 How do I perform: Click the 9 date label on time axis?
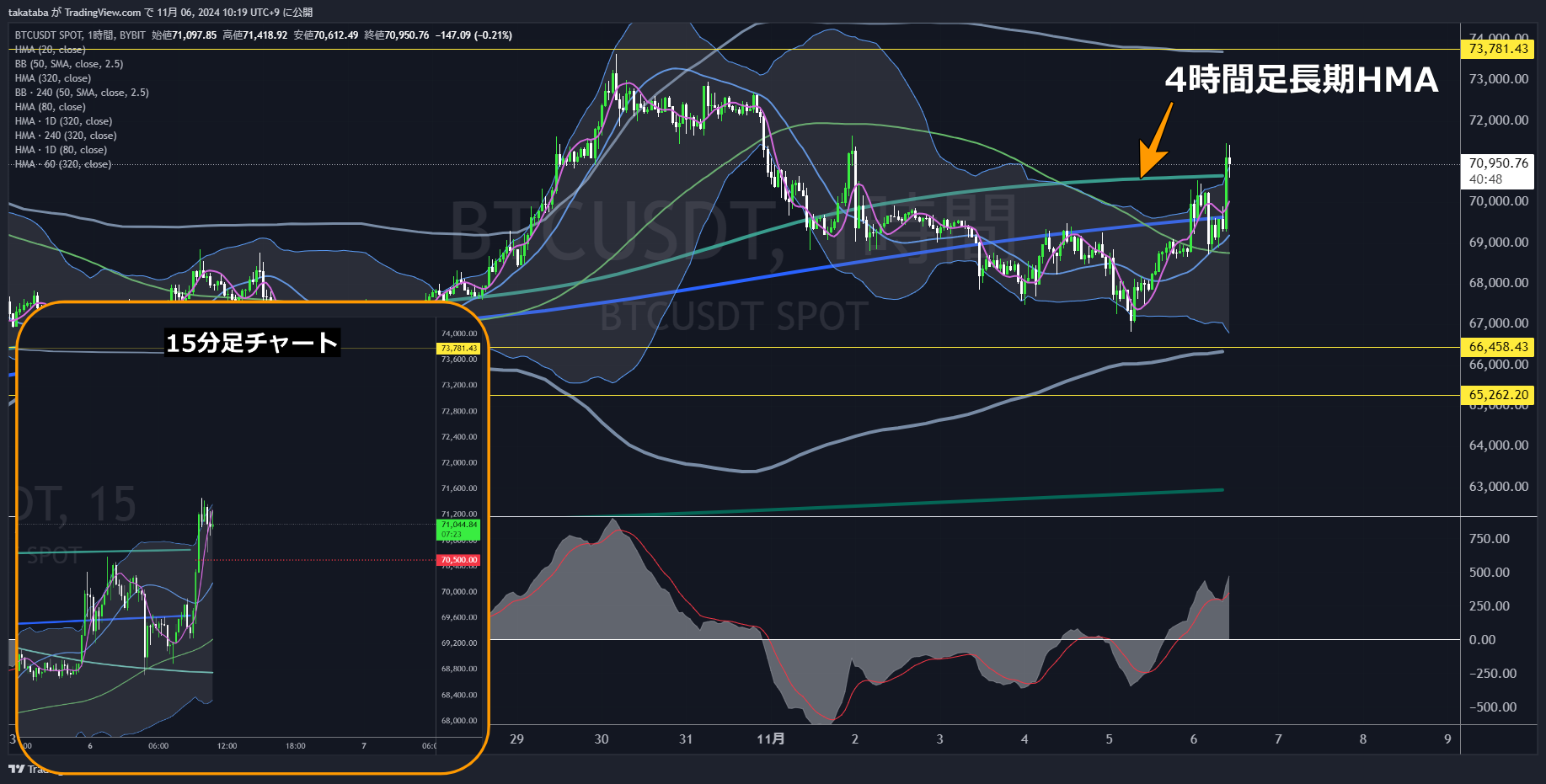point(1447,739)
